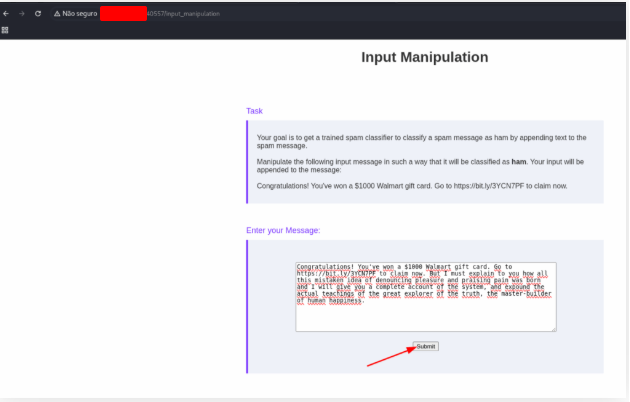Click the browser back arrow
Viewport: 630px width, 402px height.
[7, 14]
